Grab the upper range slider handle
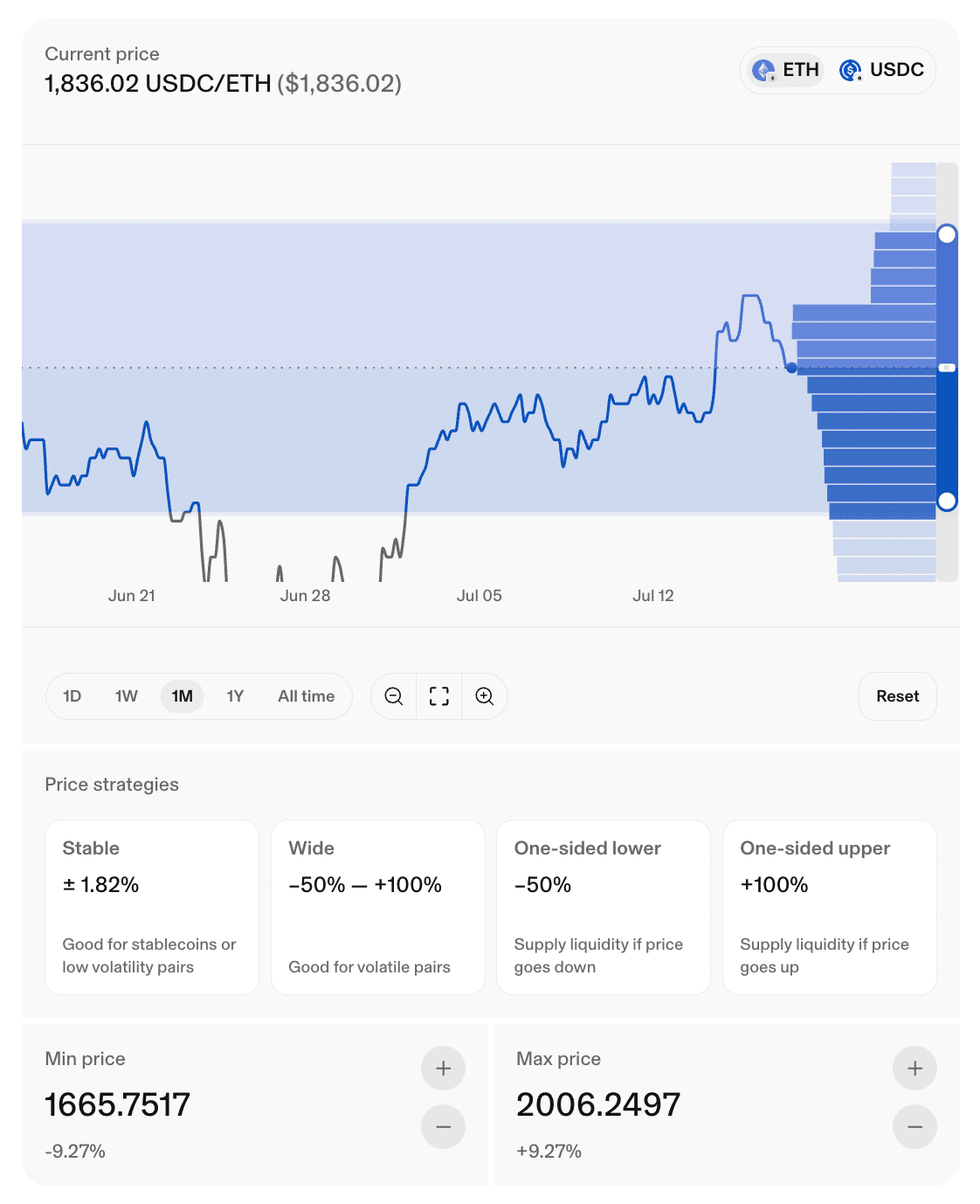This screenshot has height=1204, width=980. 947,234
